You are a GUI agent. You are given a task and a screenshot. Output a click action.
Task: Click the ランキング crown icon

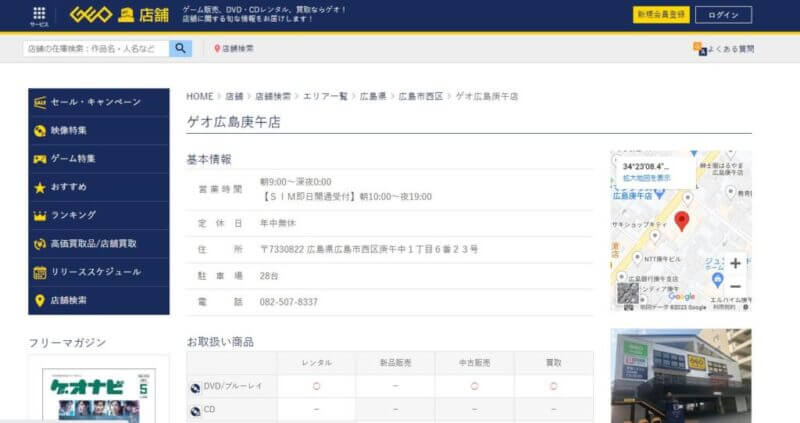coord(40,216)
